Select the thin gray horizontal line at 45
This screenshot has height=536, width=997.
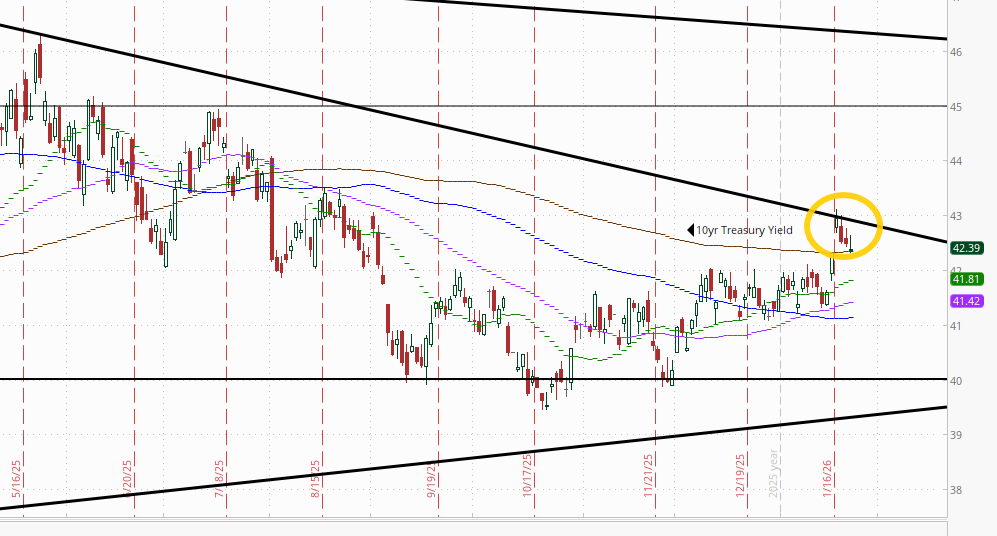pos(473,106)
